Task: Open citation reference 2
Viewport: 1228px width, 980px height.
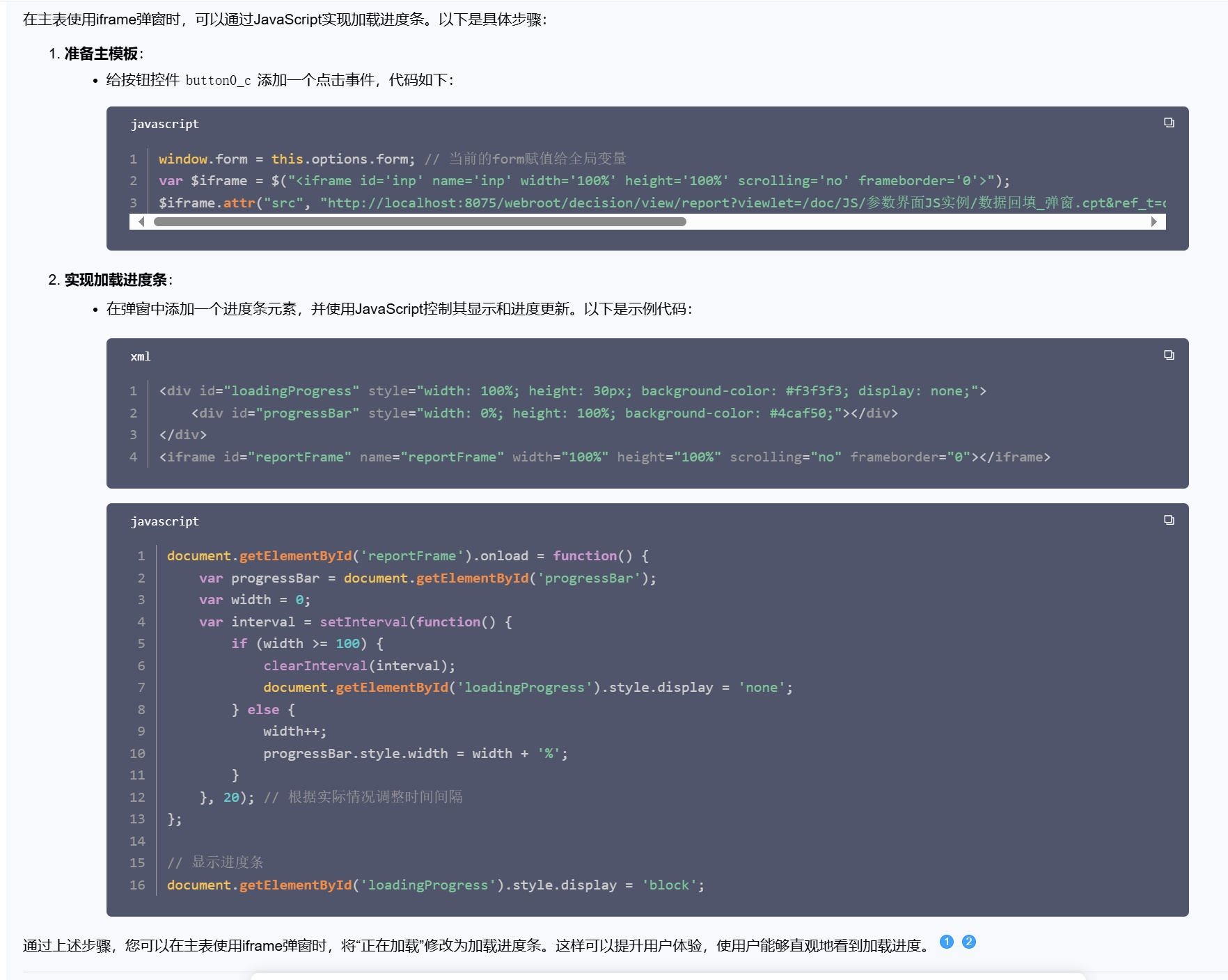Action: 968,942
